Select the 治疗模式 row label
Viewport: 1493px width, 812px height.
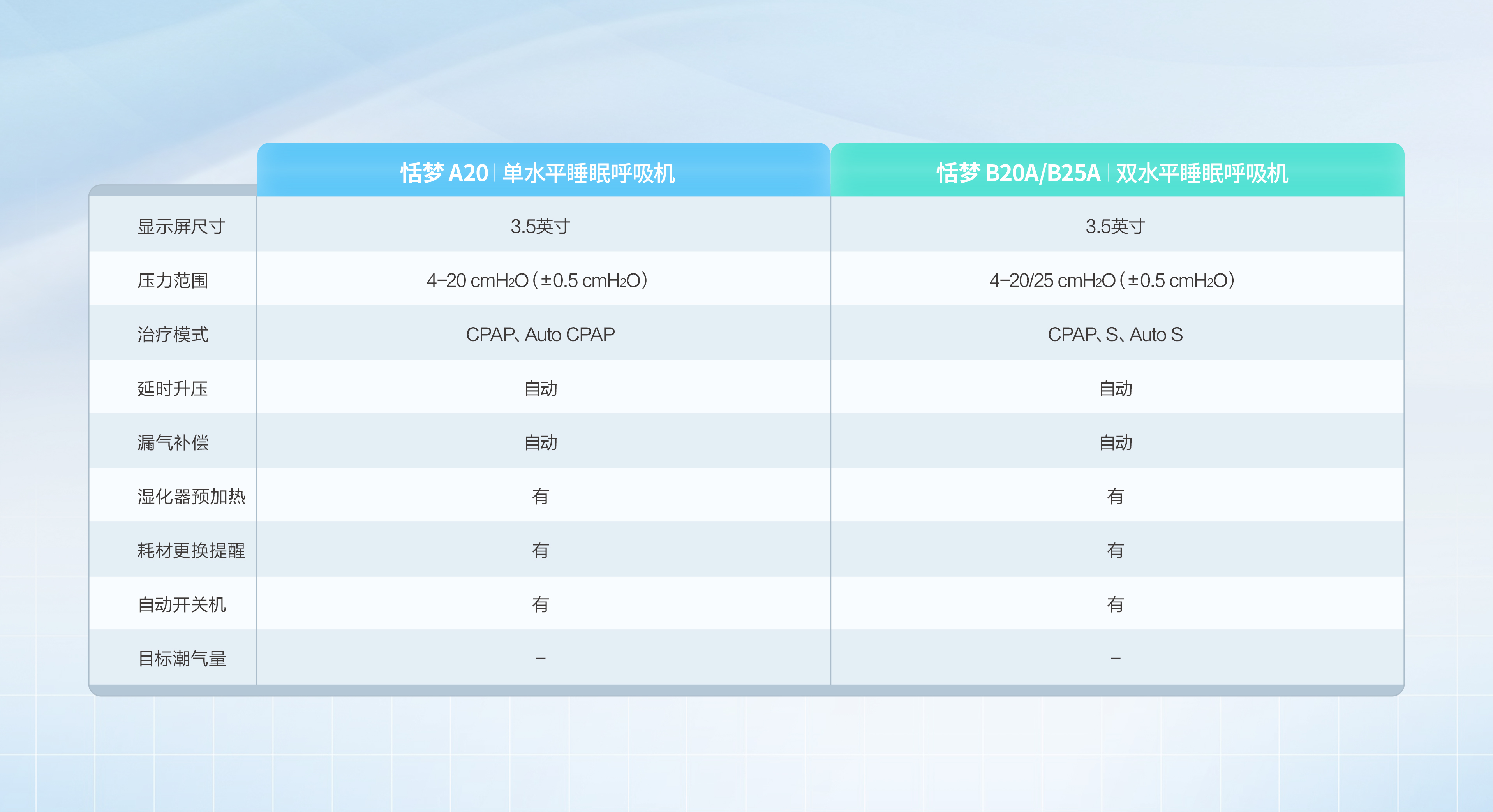point(173,335)
